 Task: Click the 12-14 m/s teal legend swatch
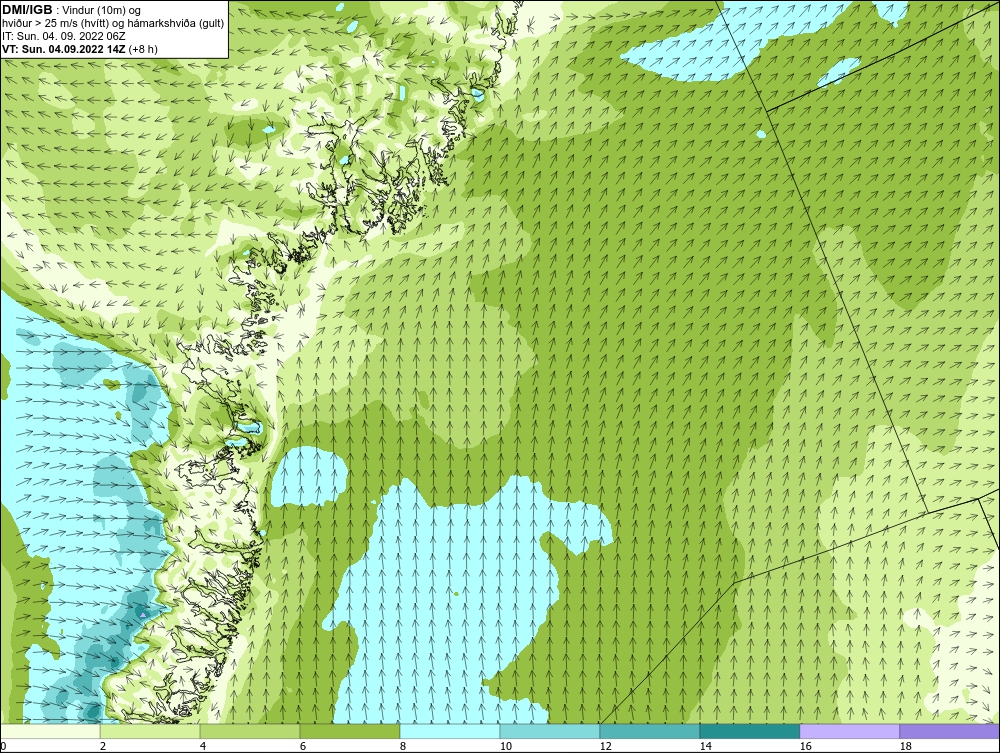(649, 731)
